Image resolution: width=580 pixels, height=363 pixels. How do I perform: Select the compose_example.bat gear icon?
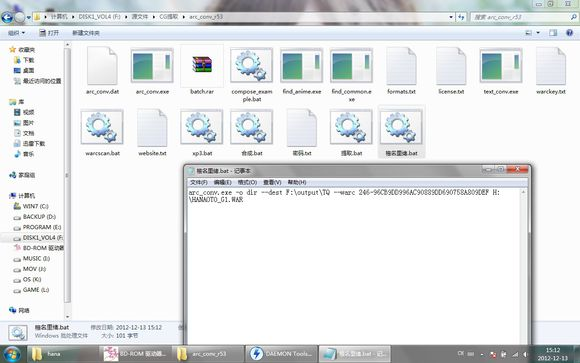(252, 65)
